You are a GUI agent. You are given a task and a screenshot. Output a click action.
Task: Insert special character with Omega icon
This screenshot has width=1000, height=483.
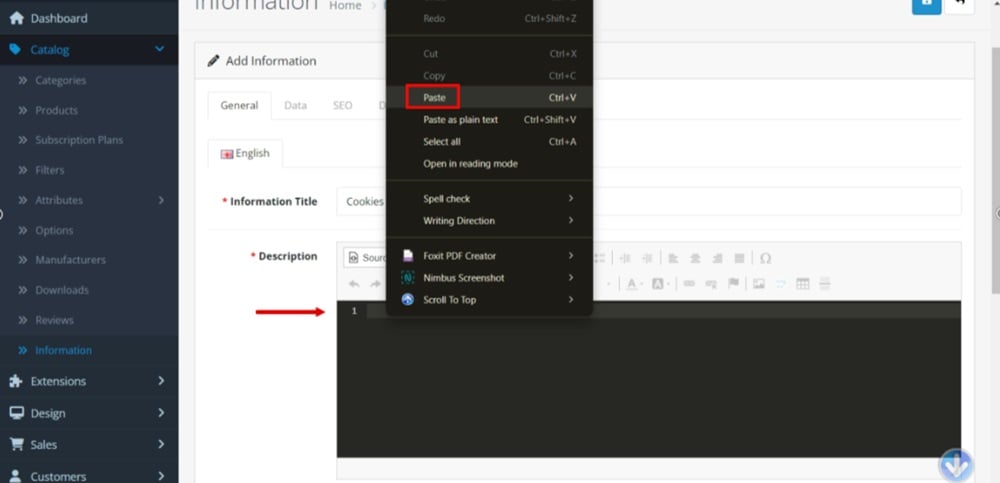[765, 258]
